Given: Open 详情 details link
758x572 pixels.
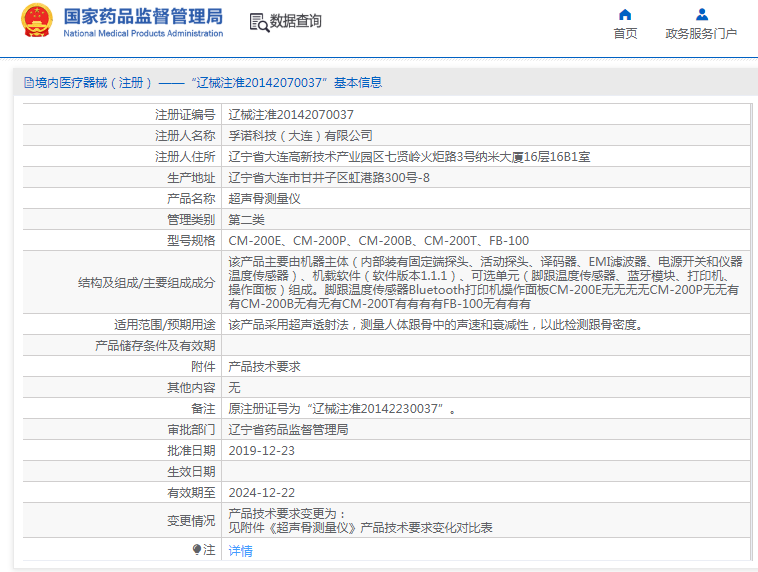Looking at the screenshot, I should pos(240,551).
